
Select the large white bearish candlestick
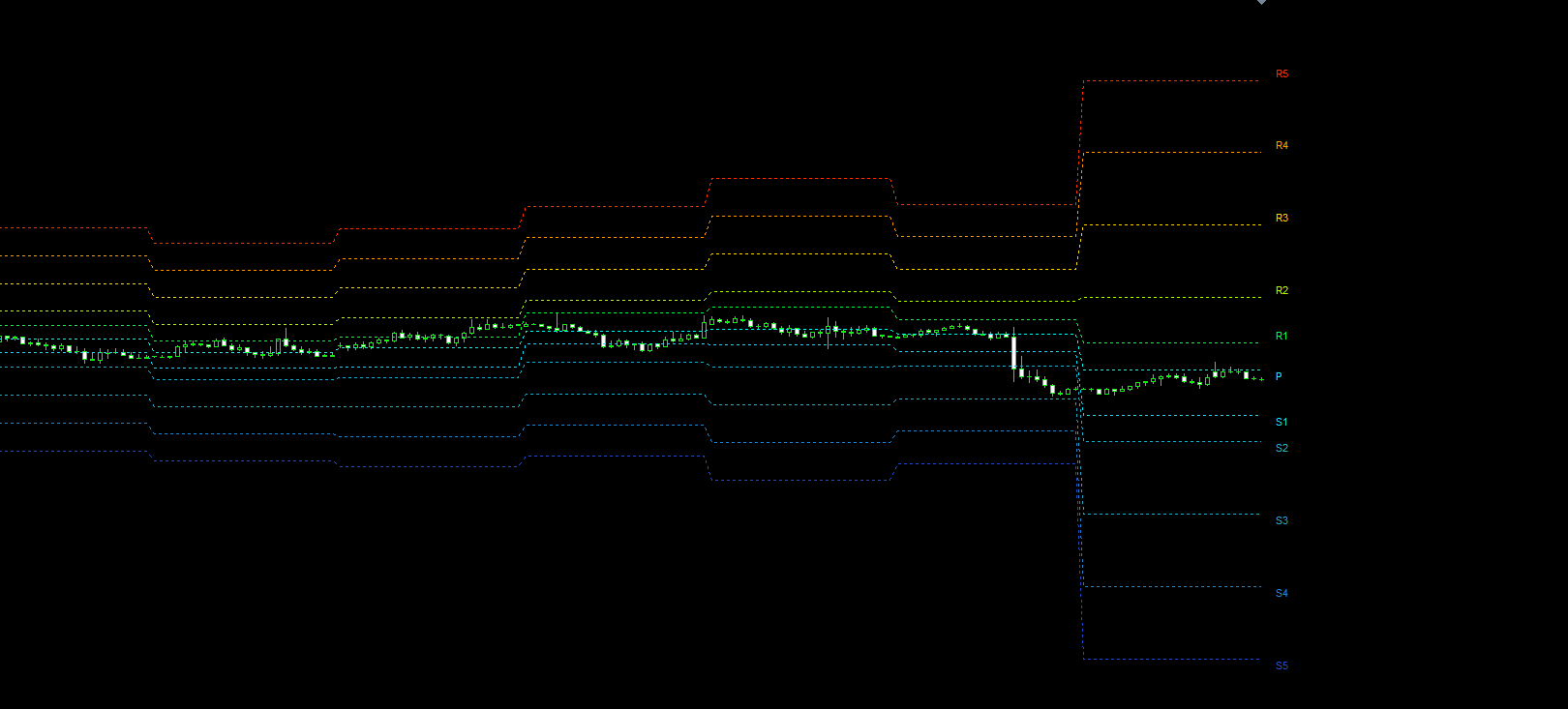pyautogui.click(x=1013, y=351)
